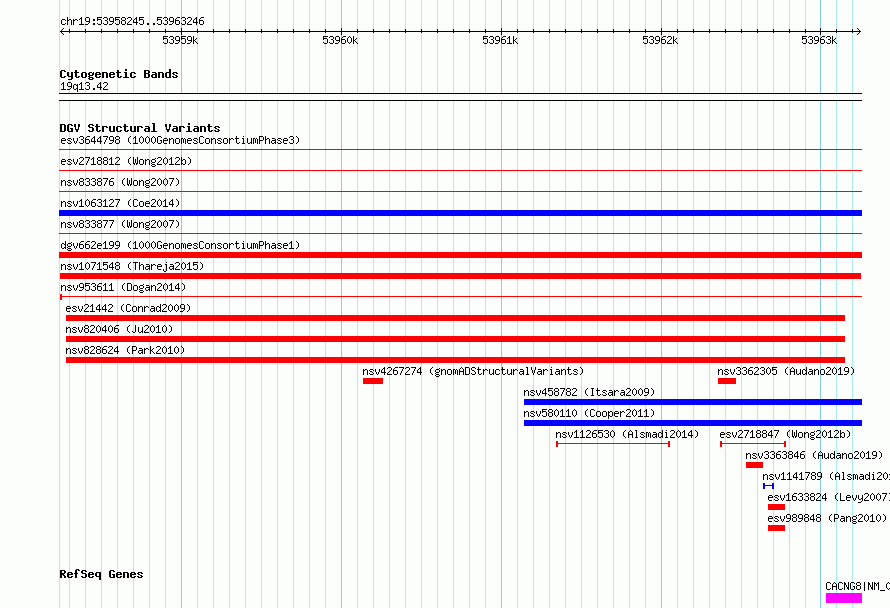890x608 pixels.
Task: Click the magenta CACNG8 gene block
Action: (844, 598)
